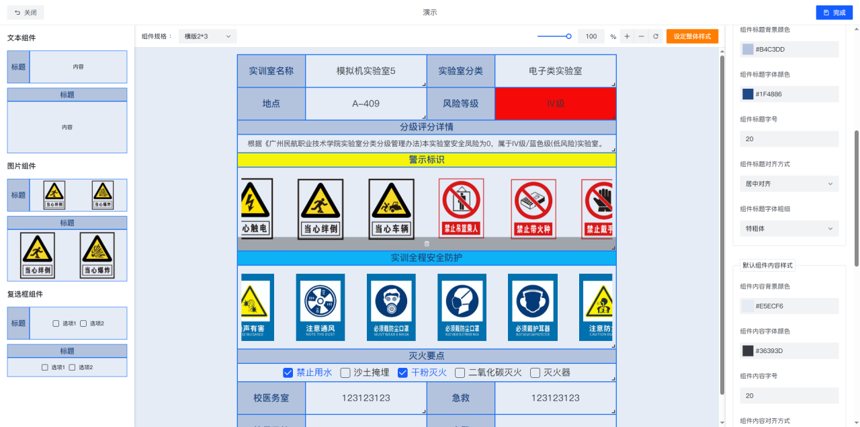The width and height of the screenshot is (860, 427).
Task: Select the 禁止戴手套 glove prohibition sign
Action: click(x=597, y=208)
